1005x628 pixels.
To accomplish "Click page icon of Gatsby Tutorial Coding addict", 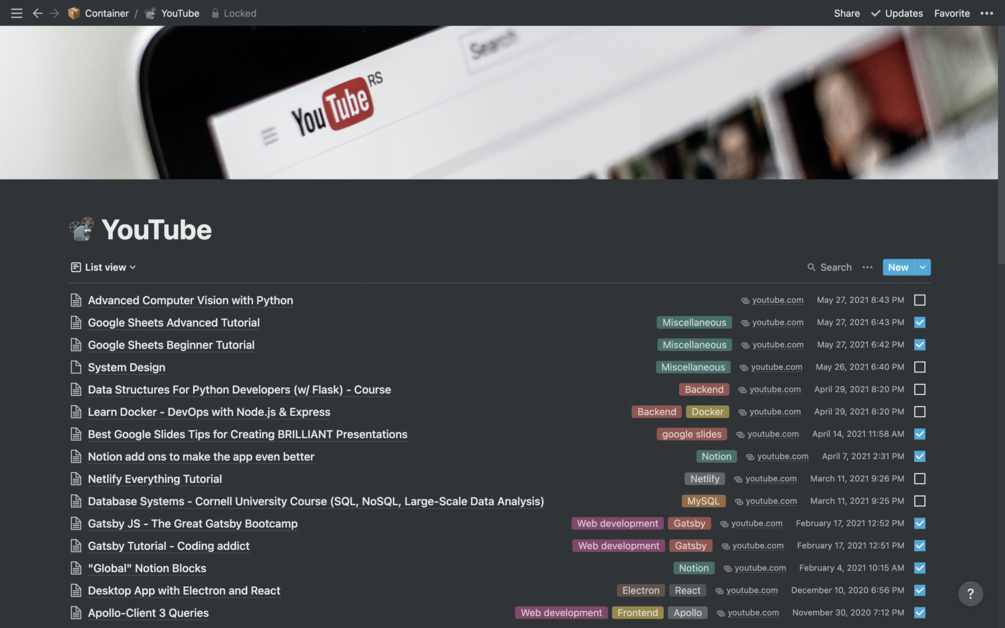I will click(x=76, y=546).
